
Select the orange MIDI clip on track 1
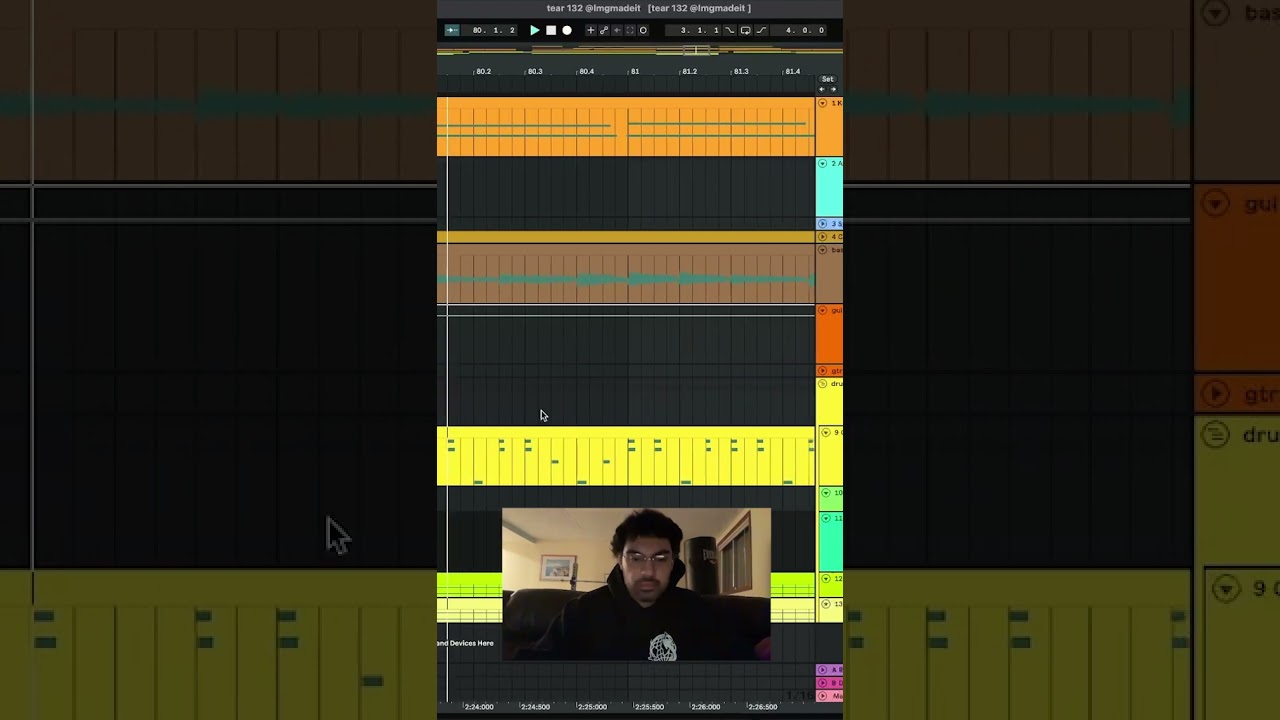click(x=626, y=127)
